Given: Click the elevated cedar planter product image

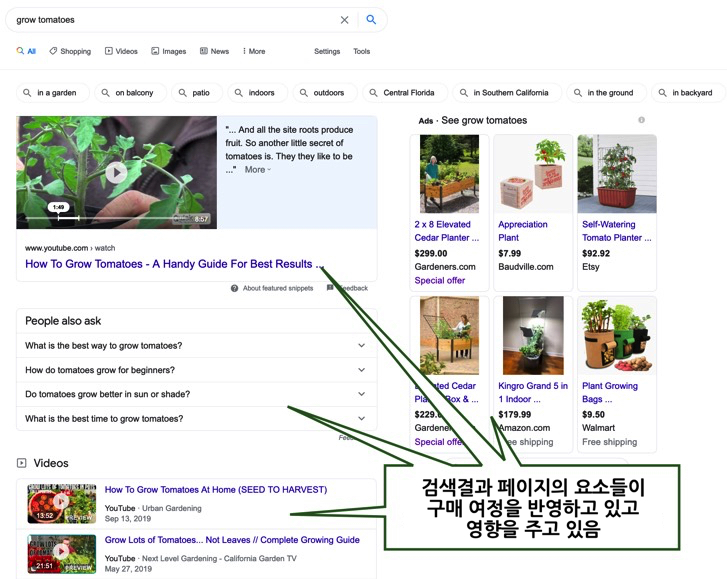Looking at the screenshot, I should (449, 174).
